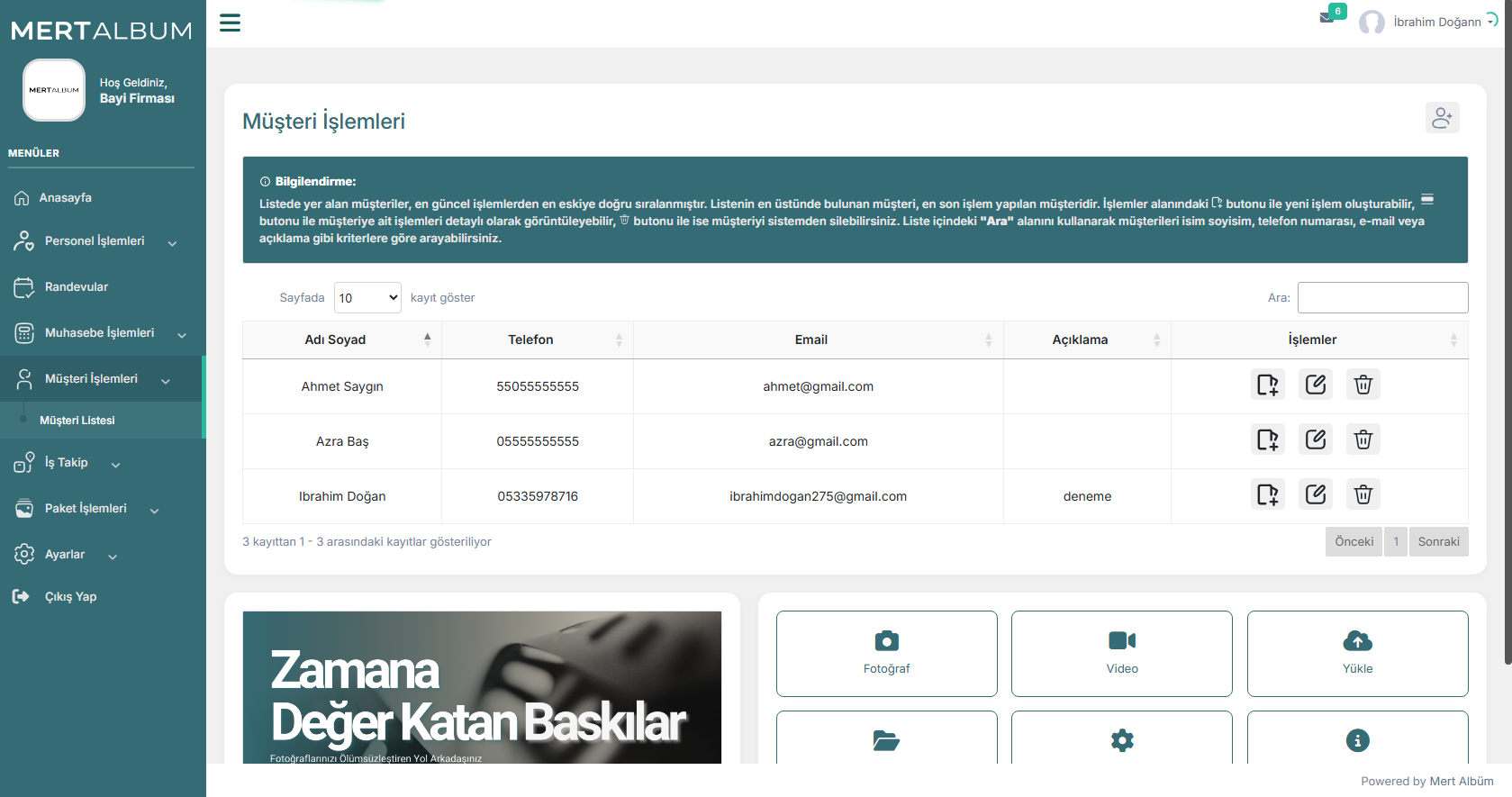Open Randevular from sidebar menu
Image resolution: width=1512 pixels, height=797 pixels.
click(x=77, y=287)
